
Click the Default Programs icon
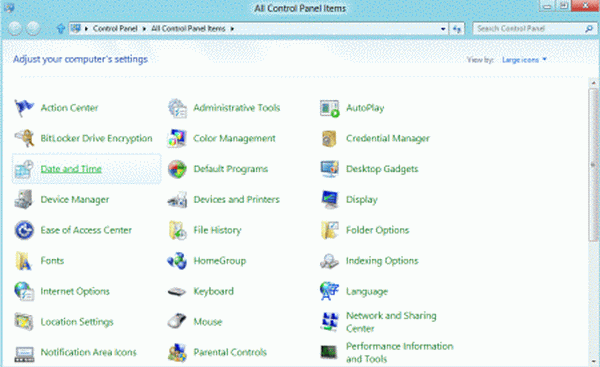pos(177,169)
